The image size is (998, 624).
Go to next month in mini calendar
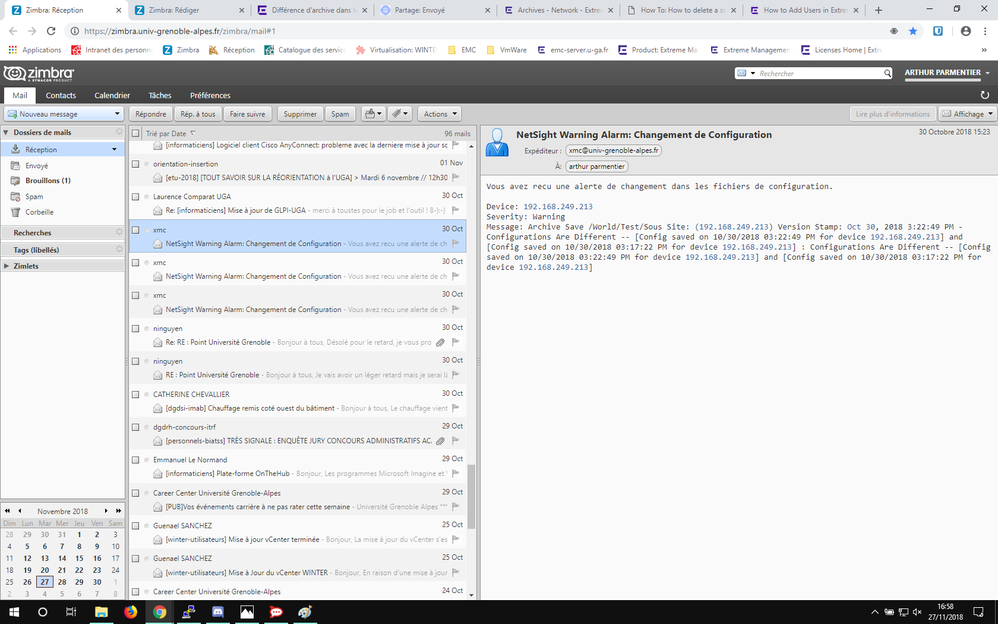point(108,511)
